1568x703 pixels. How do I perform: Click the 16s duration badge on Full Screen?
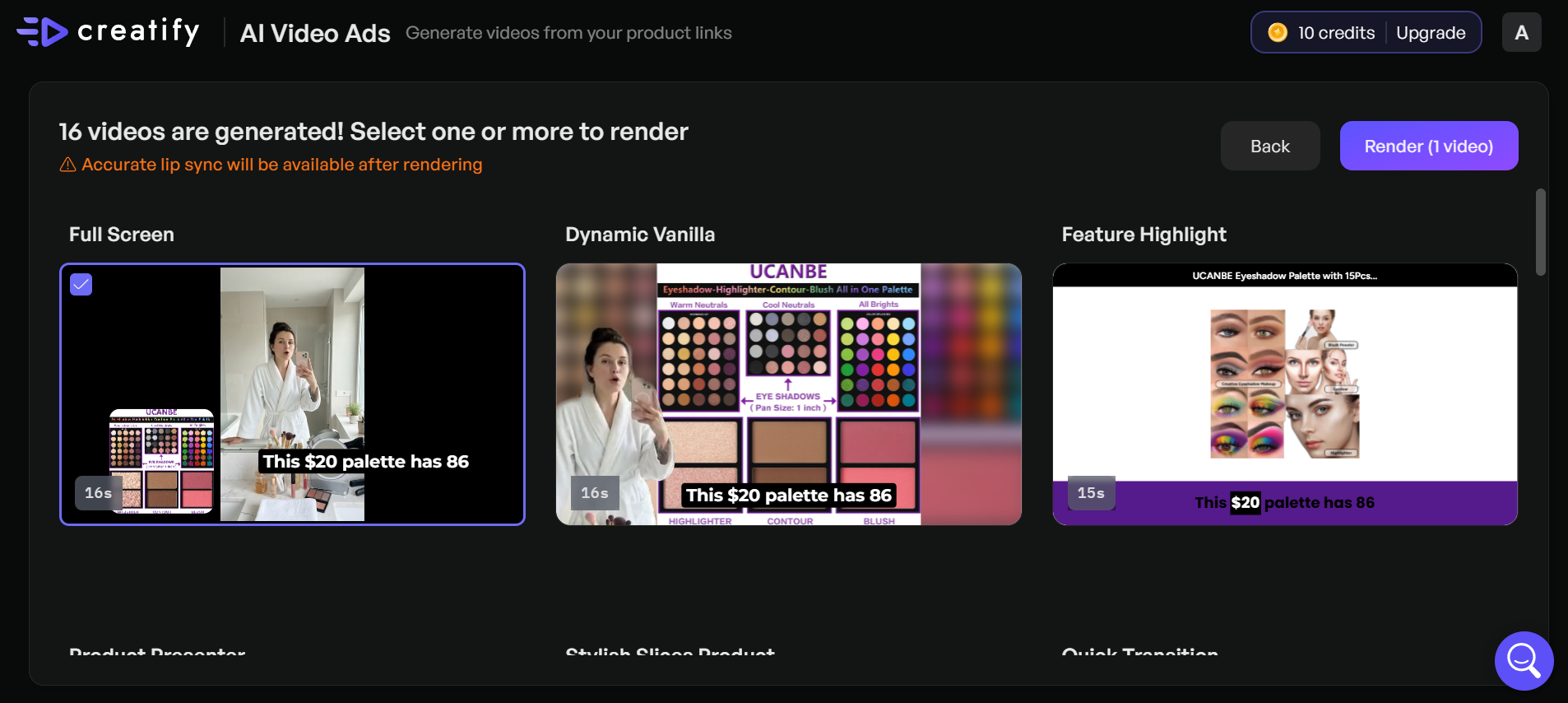pyautogui.click(x=99, y=492)
